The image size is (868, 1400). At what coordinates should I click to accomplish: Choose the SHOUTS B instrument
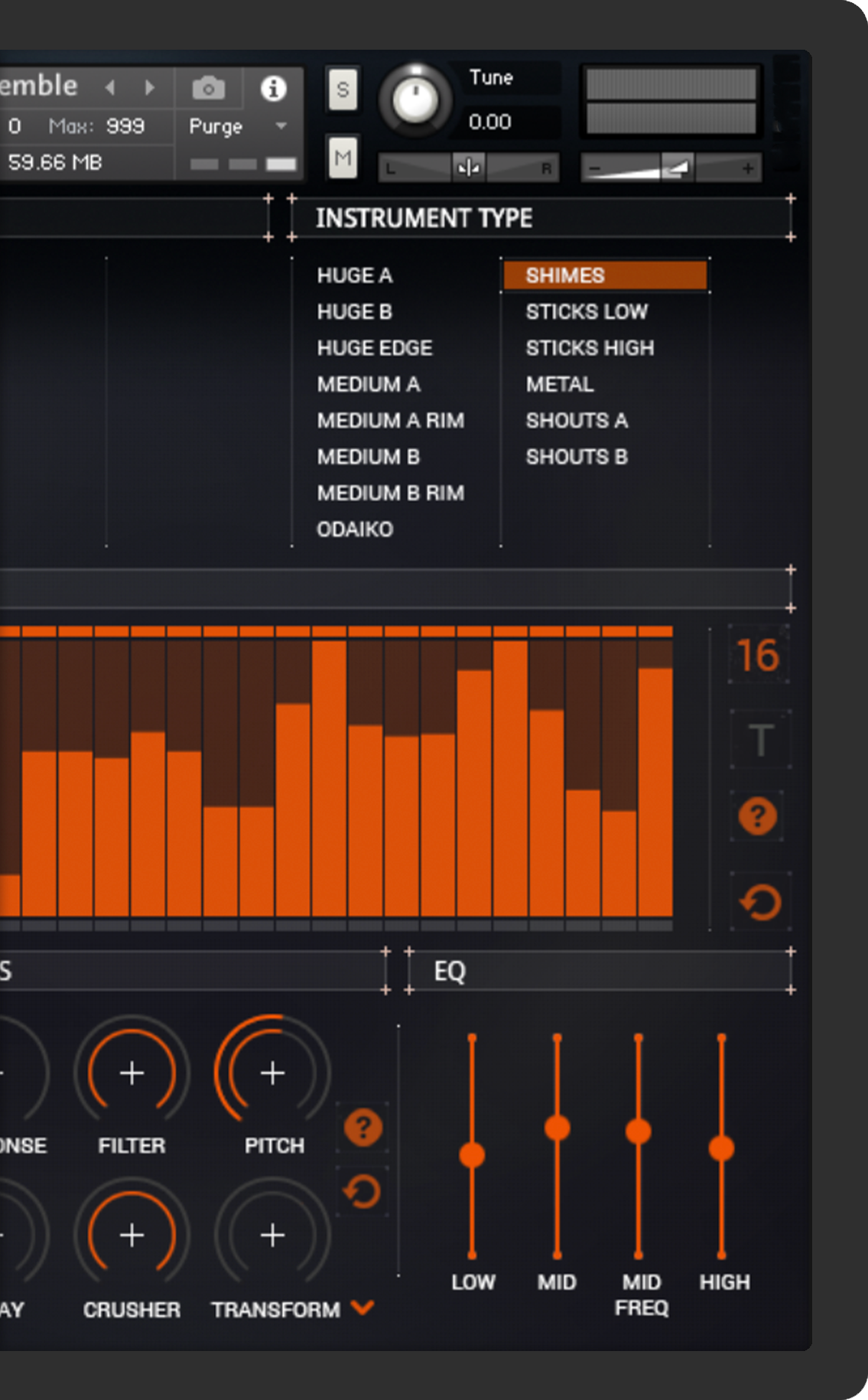pyautogui.click(x=577, y=457)
